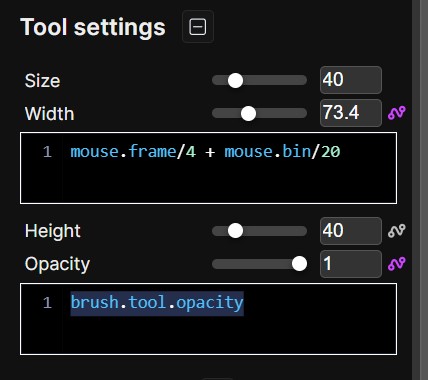The image size is (428, 380).
Task: Focus the Width value field 73.4
Action: coord(351,113)
